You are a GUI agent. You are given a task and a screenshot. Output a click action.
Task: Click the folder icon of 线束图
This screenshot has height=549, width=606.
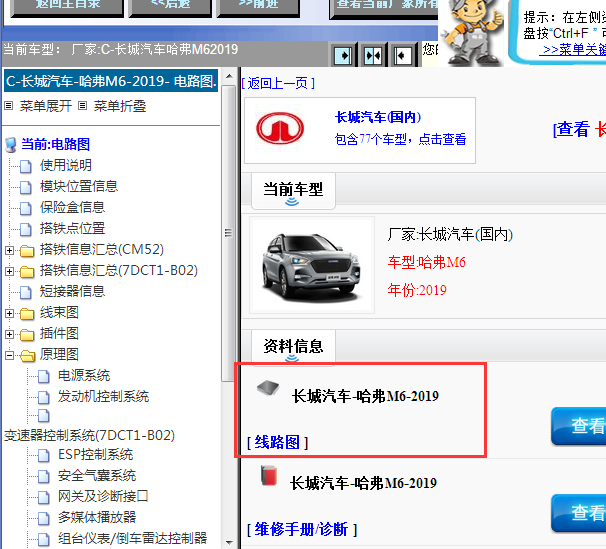point(27,314)
